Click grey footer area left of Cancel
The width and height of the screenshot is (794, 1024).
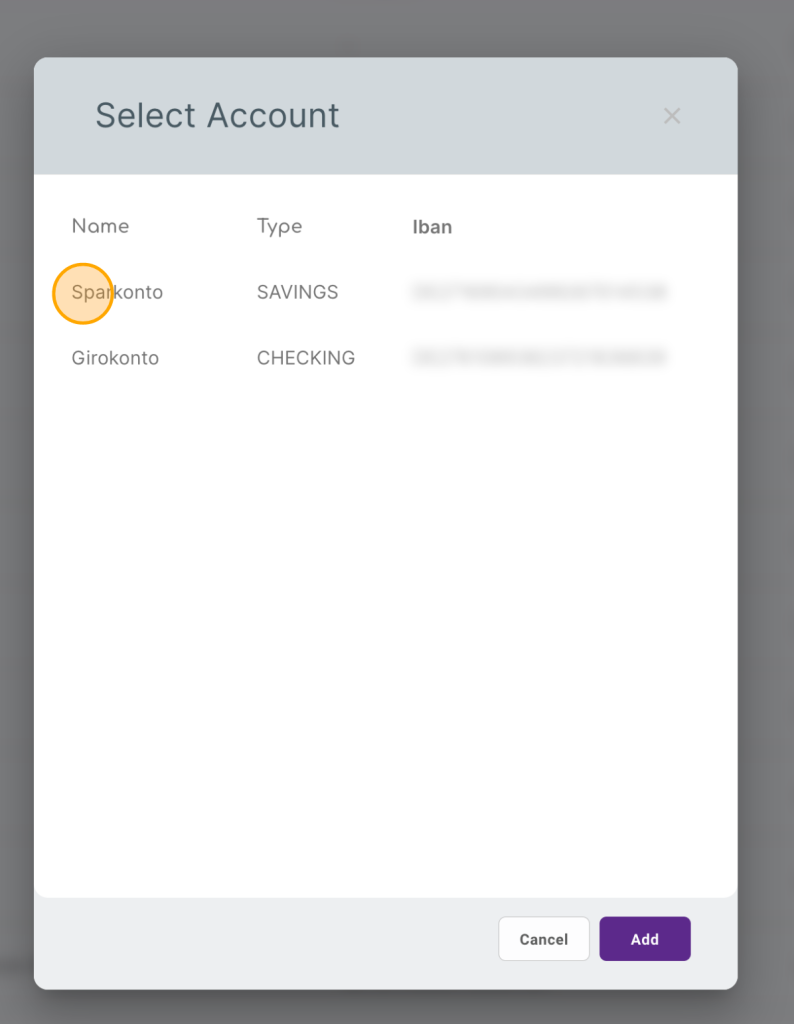[x=260, y=940]
